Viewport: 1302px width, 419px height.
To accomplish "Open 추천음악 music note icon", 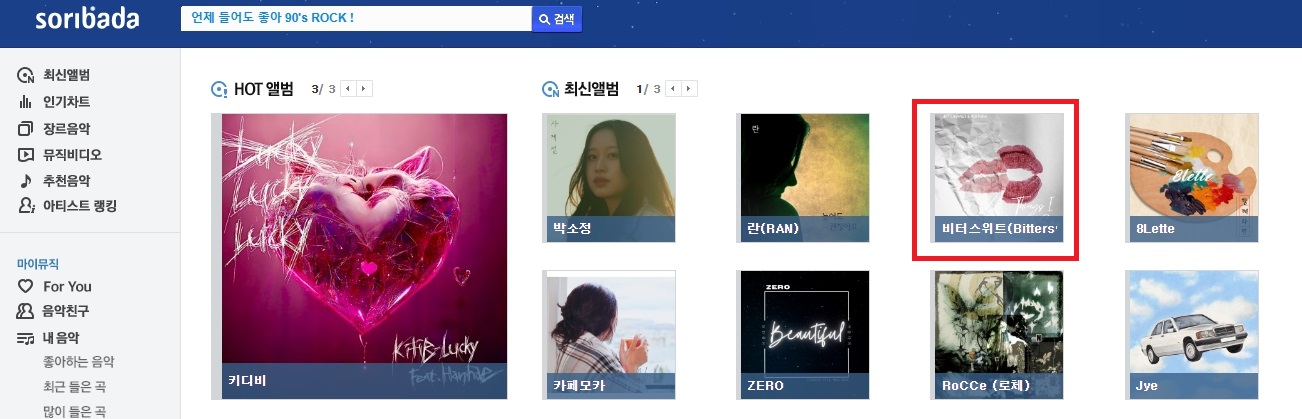I will (x=26, y=181).
